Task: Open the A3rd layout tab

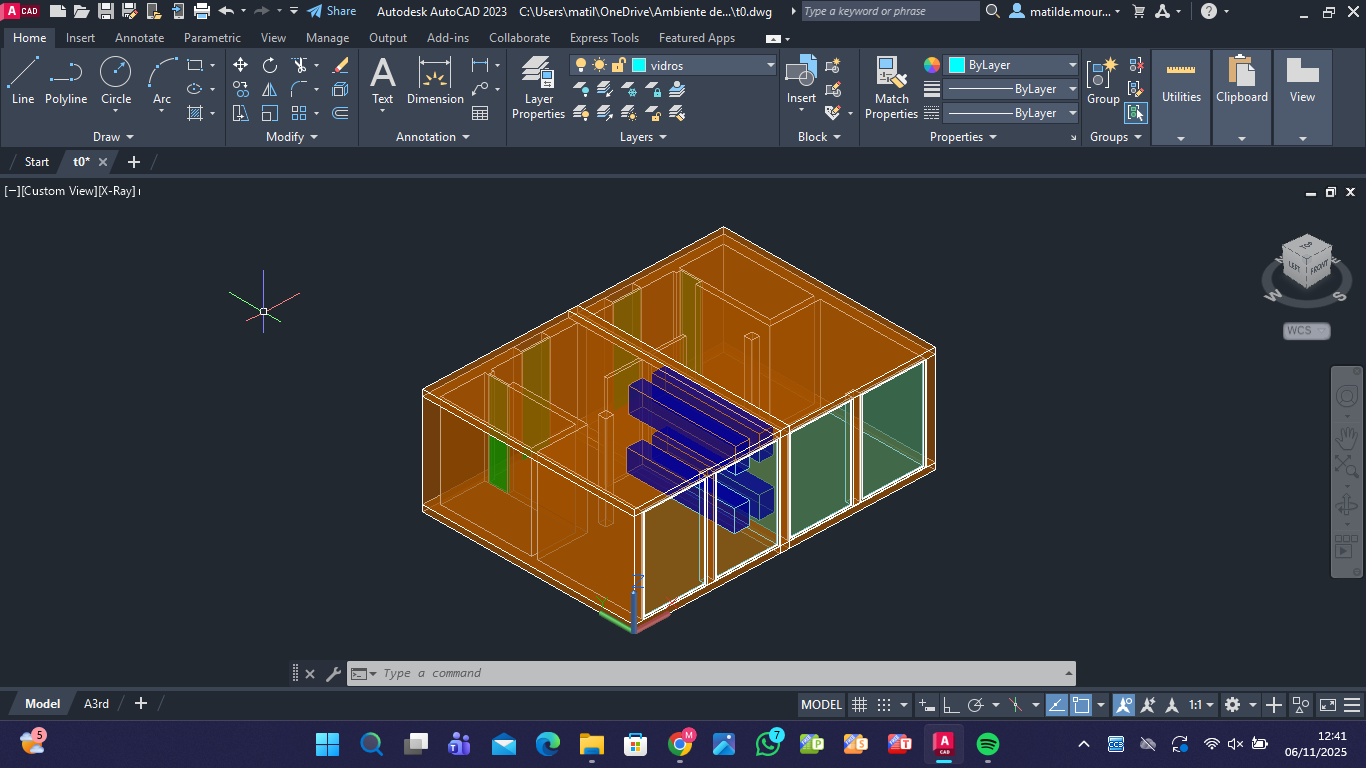Action: pos(96,704)
